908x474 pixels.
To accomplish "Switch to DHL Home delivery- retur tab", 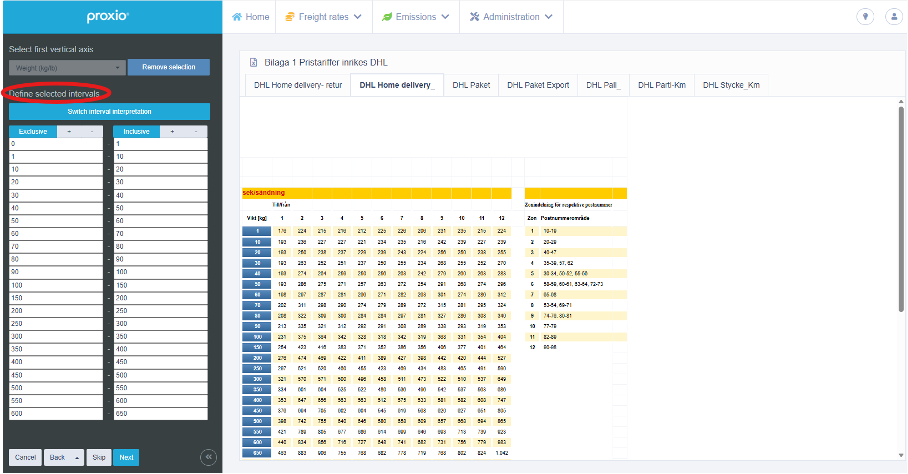I will (298, 85).
